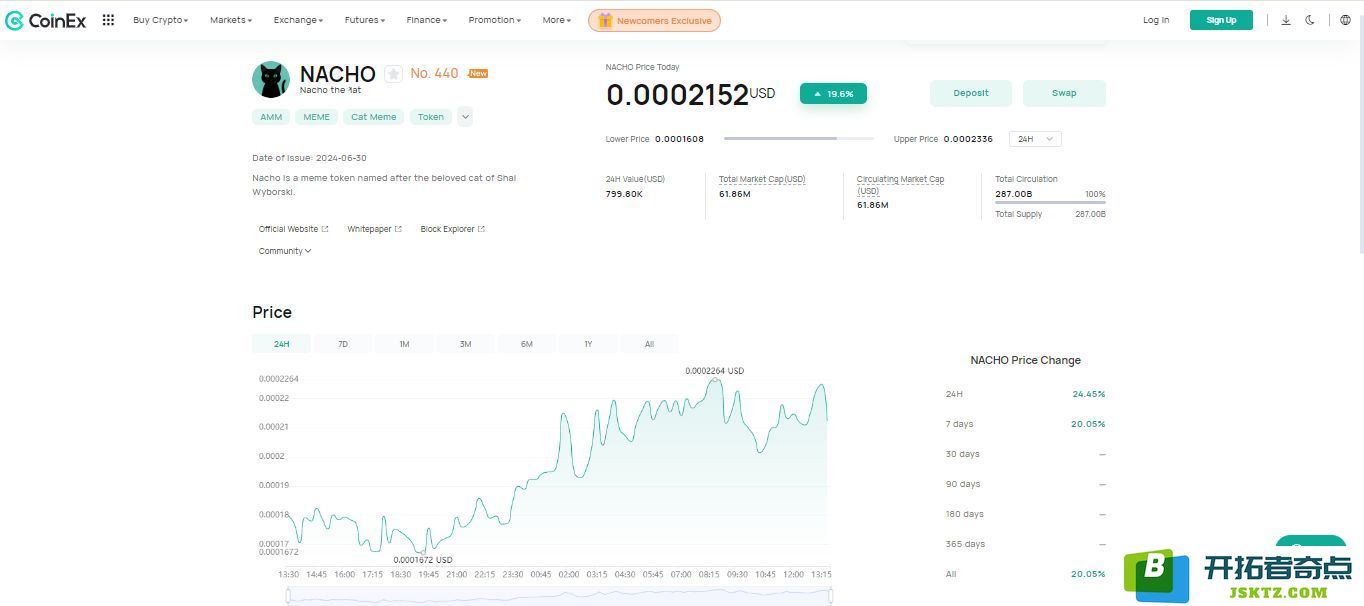This screenshot has height=606, width=1364.
Task: Click the NACHO cat token avatar
Action: tap(271, 80)
